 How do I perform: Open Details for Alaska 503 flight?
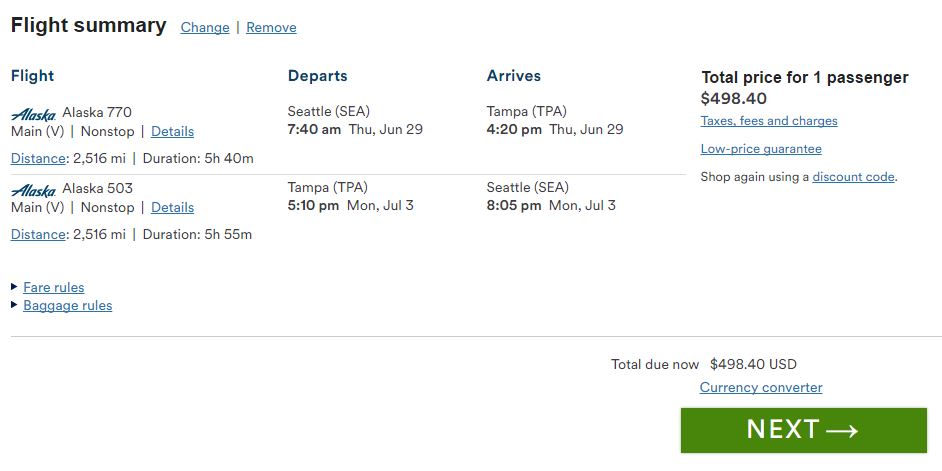click(172, 207)
